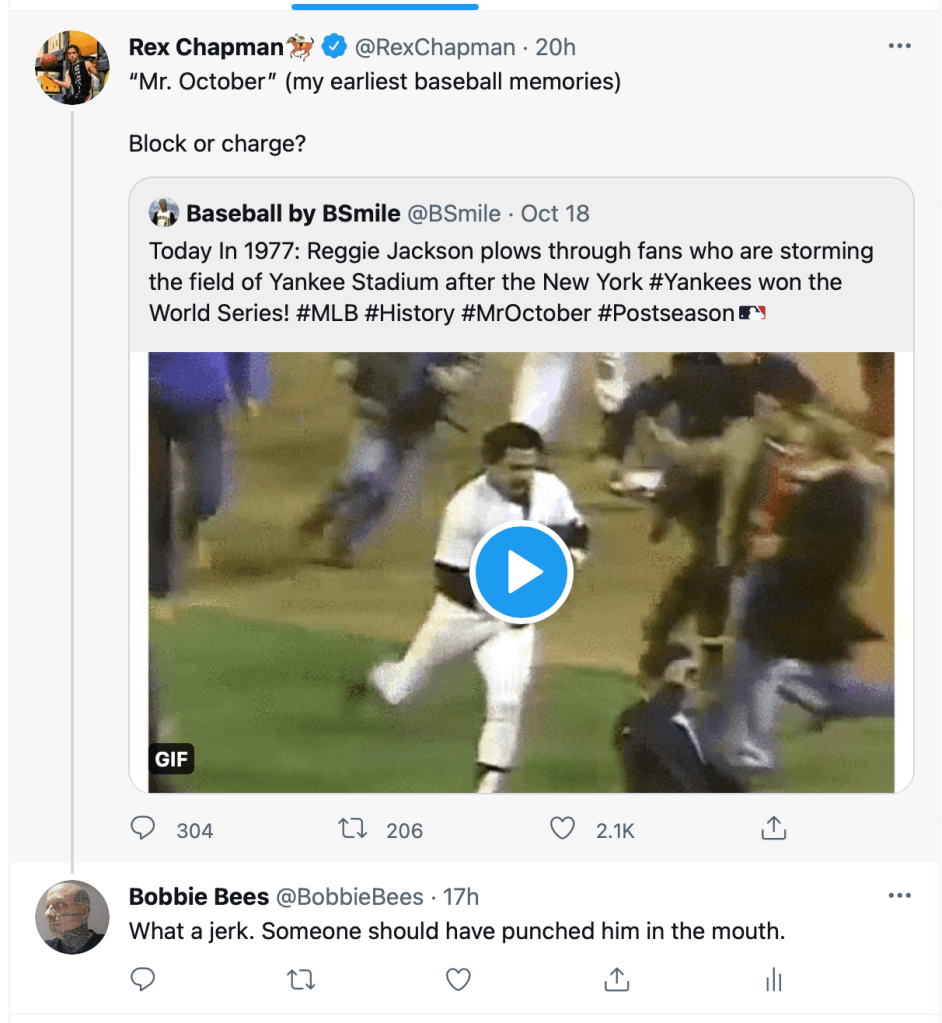Play the Reggie Jackson GIF
Screen dimensions: 942x1023
(x=520, y=573)
